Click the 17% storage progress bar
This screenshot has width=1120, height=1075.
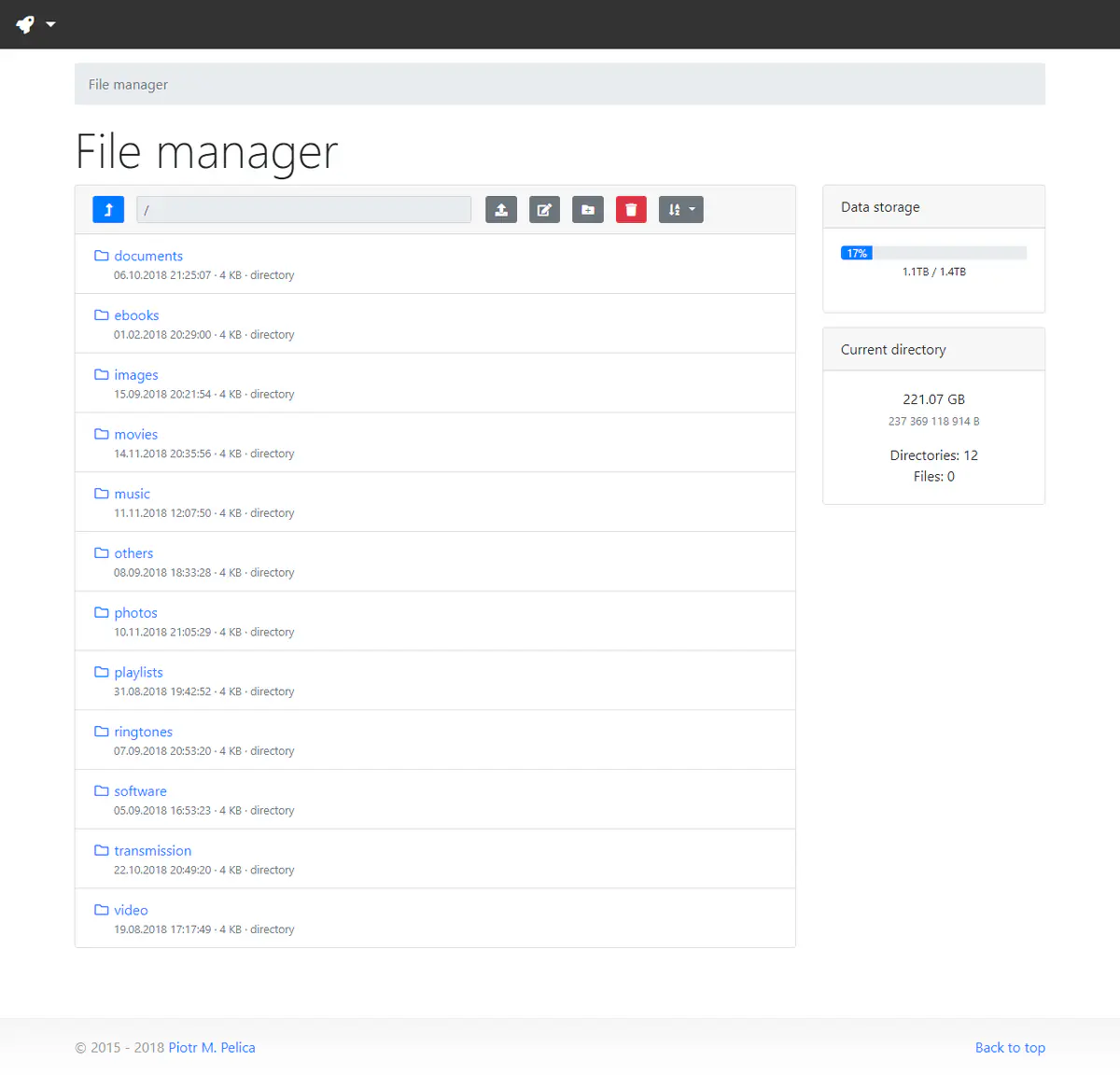coord(933,253)
